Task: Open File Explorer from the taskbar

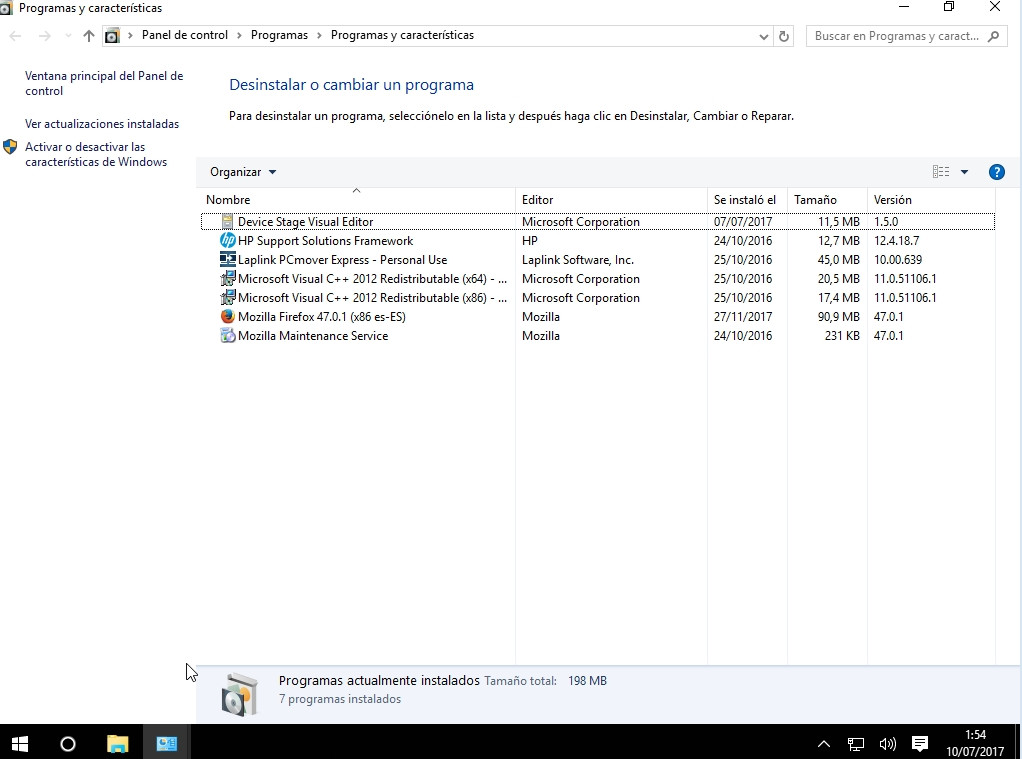Action: (x=118, y=743)
